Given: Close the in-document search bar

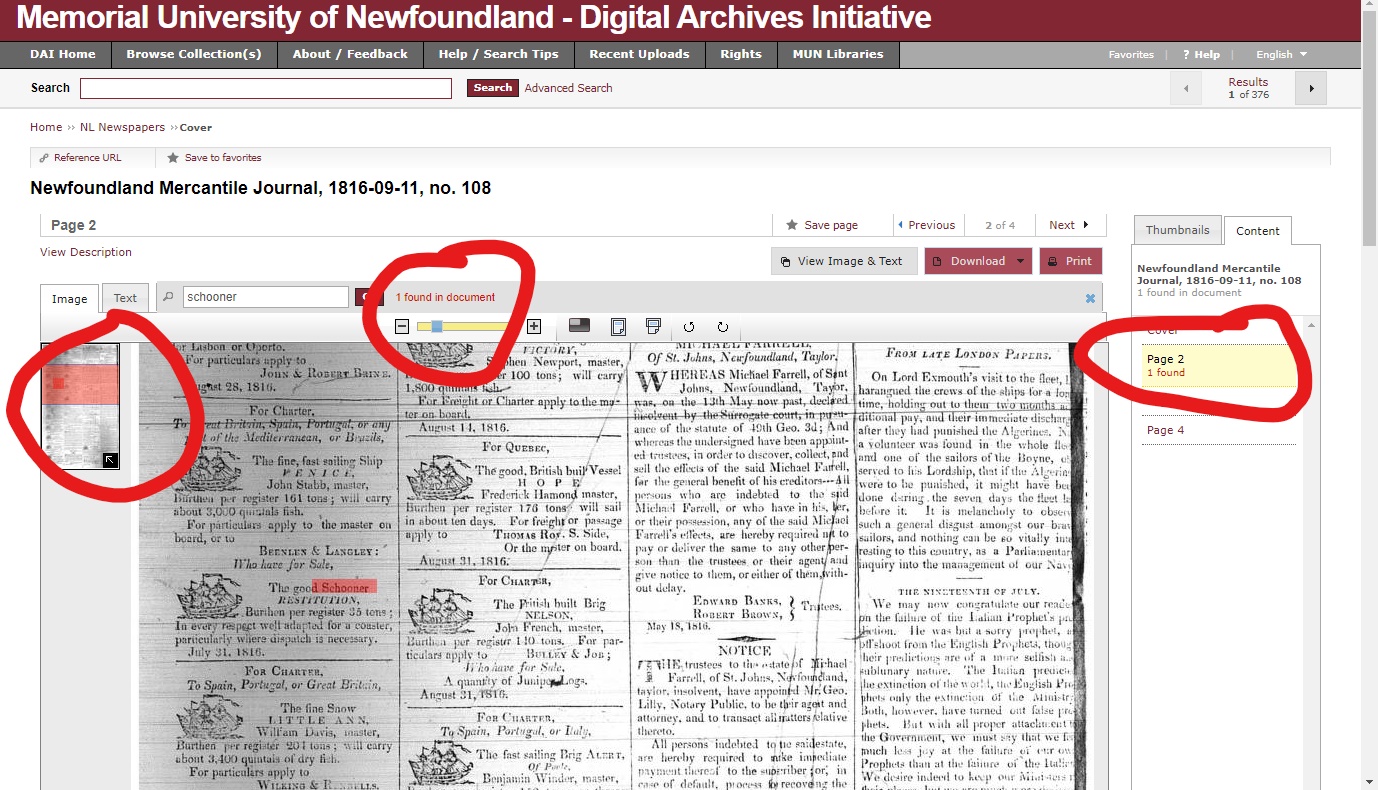Looking at the screenshot, I should (x=1090, y=298).
